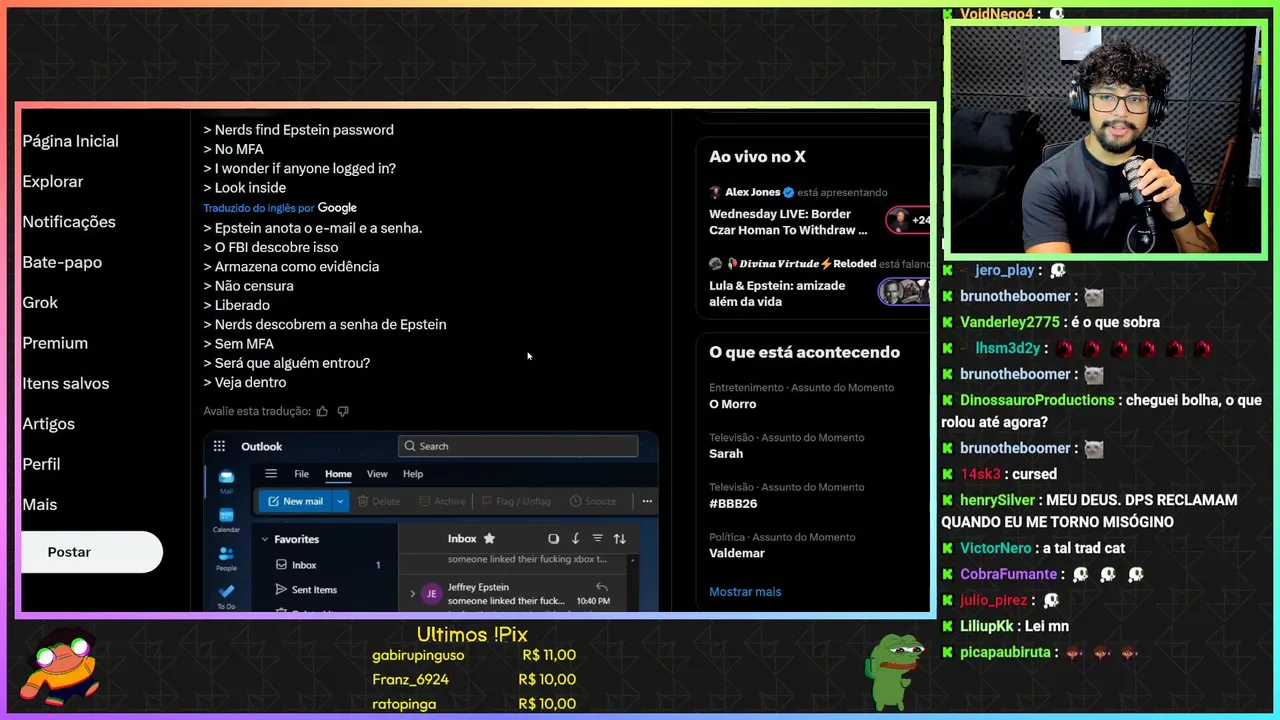Click the New mail button
Screen dimensions: 1280x720
pyautogui.click(x=295, y=501)
